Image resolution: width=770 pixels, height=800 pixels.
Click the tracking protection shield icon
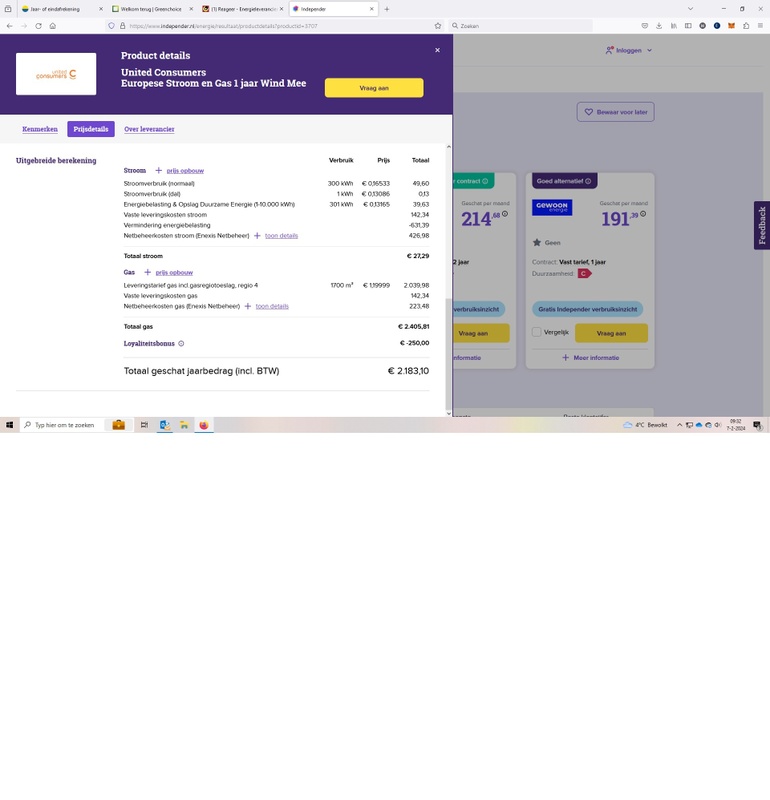point(111,26)
